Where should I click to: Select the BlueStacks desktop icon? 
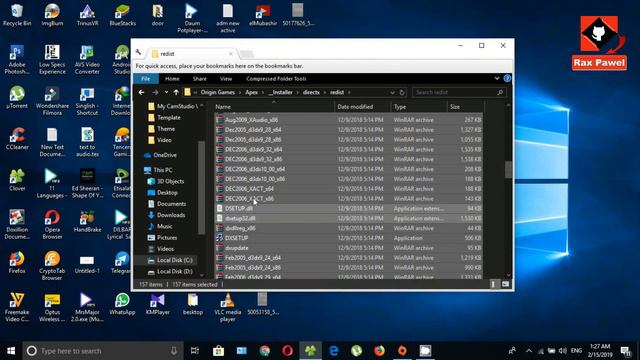pos(122,15)
